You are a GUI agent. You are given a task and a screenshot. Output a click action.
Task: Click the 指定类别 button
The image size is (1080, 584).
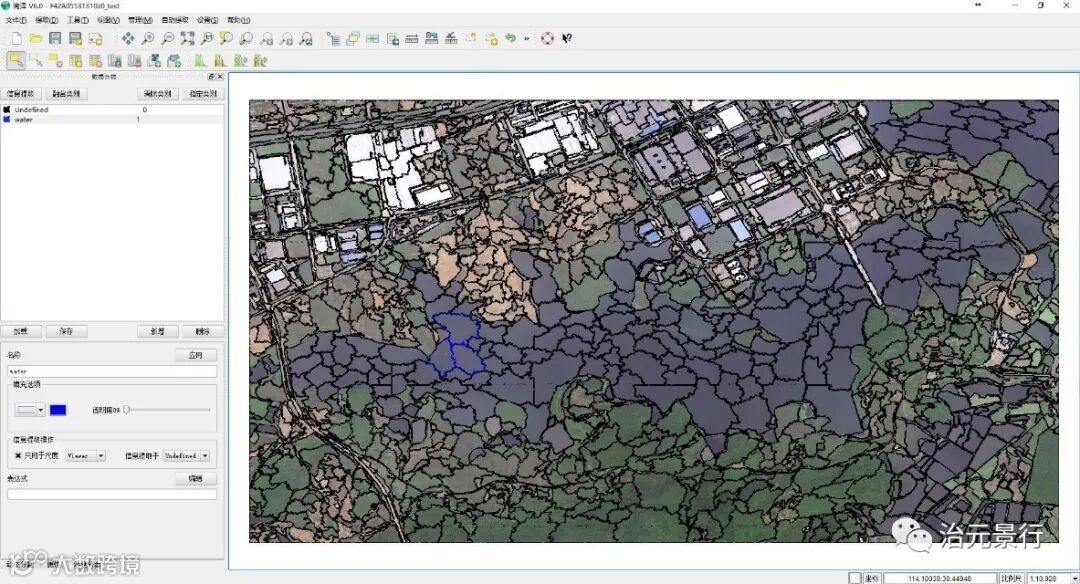pyautogui.click(x=203, y=94)
